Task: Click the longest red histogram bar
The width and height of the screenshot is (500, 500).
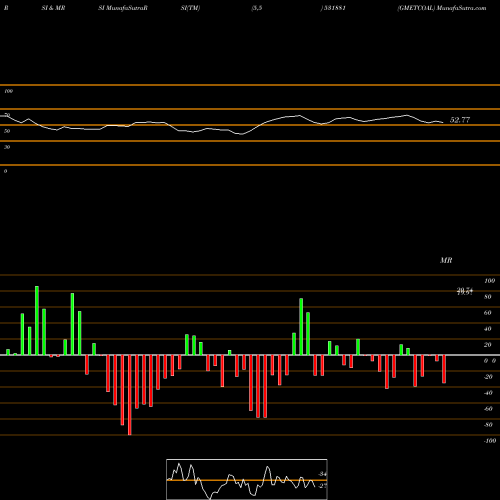Action: [130, 395]
